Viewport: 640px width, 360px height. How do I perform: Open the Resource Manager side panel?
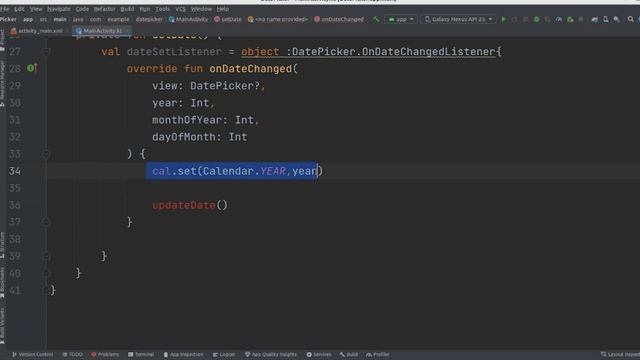(2, 83)
